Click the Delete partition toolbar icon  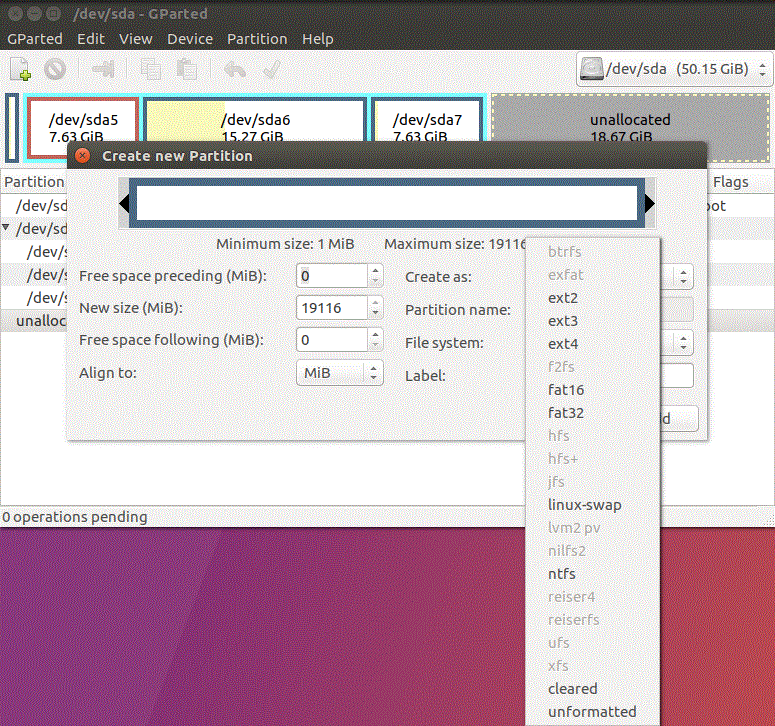pyautogui.click(x=55, y=69)
